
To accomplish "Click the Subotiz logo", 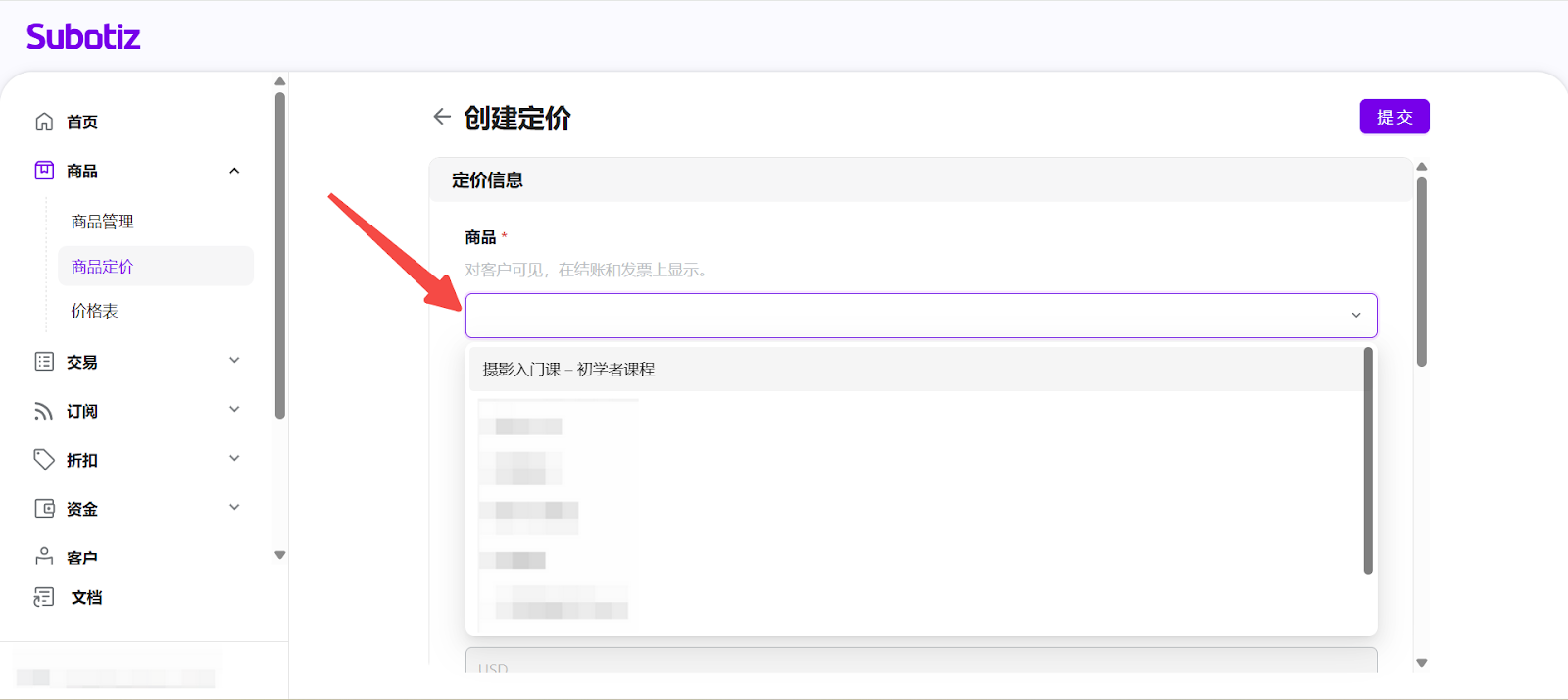I will [x=83, y=37].
